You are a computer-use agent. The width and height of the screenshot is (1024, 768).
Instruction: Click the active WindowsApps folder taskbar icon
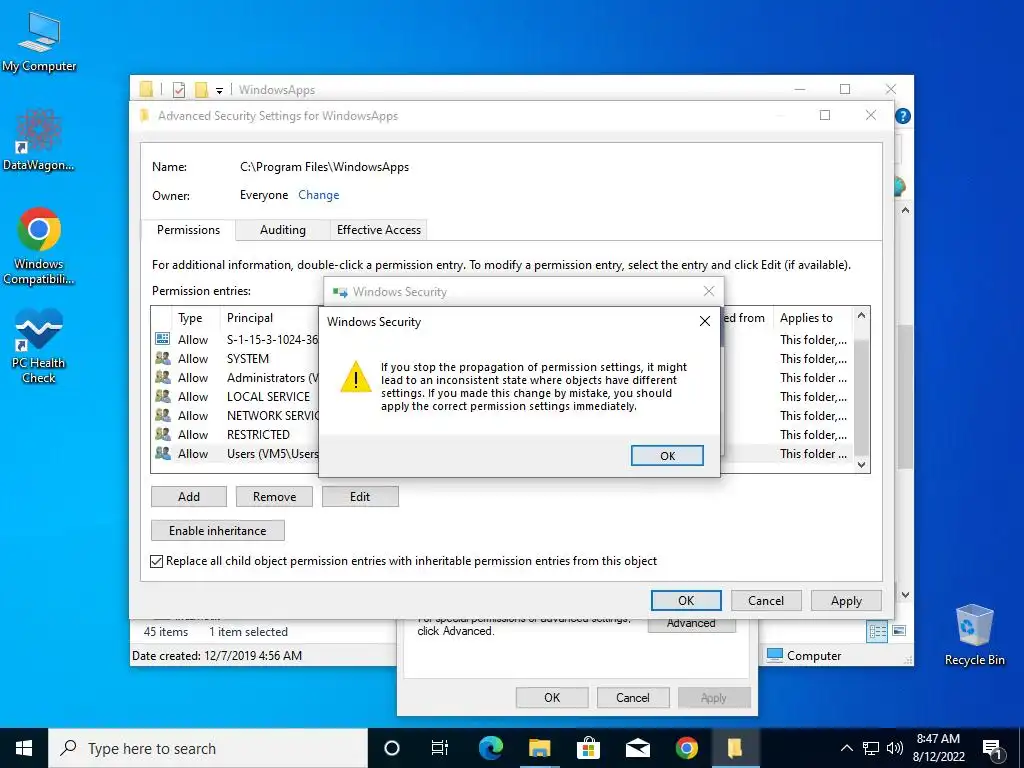[735, 748]
